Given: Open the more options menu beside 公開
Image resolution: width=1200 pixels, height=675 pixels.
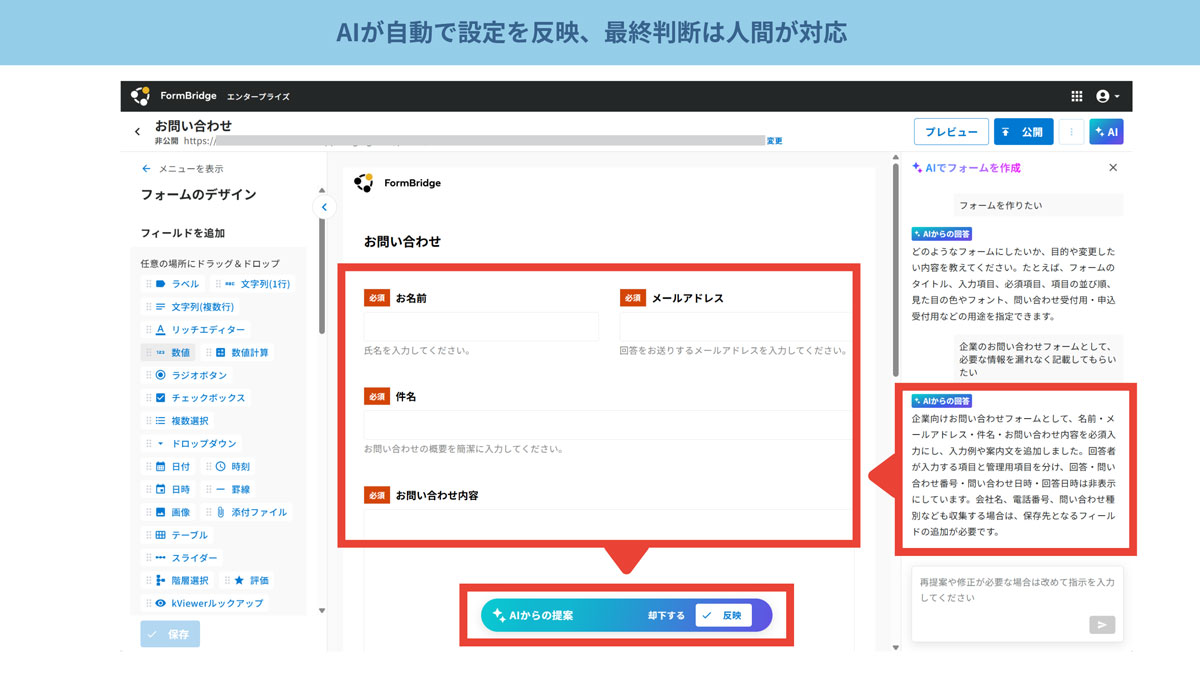Looking at the screenshot, I should coord(1071,132).
